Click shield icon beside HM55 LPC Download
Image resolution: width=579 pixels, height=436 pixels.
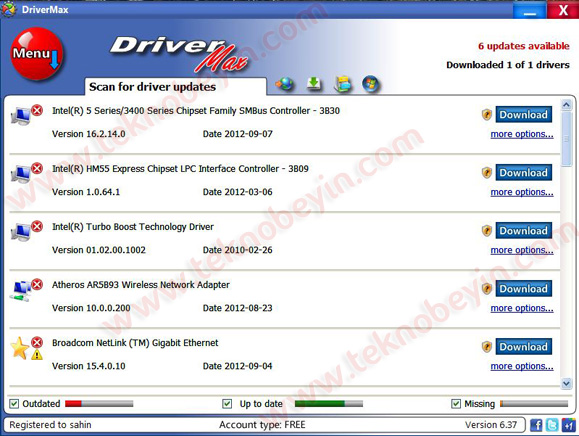(487, 173)
